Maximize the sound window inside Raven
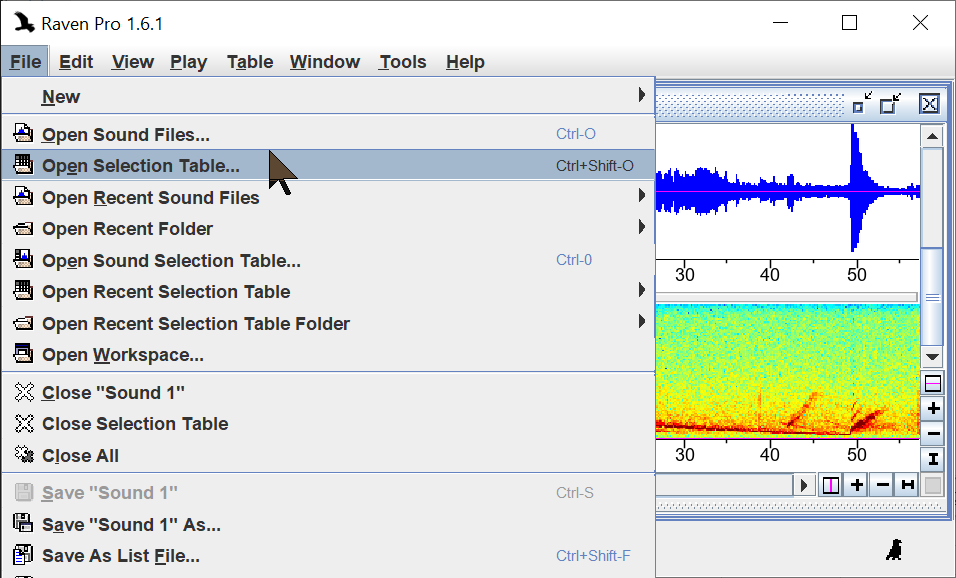The height and width of the screenshot is (578, 956). click(x=891, y=104)
